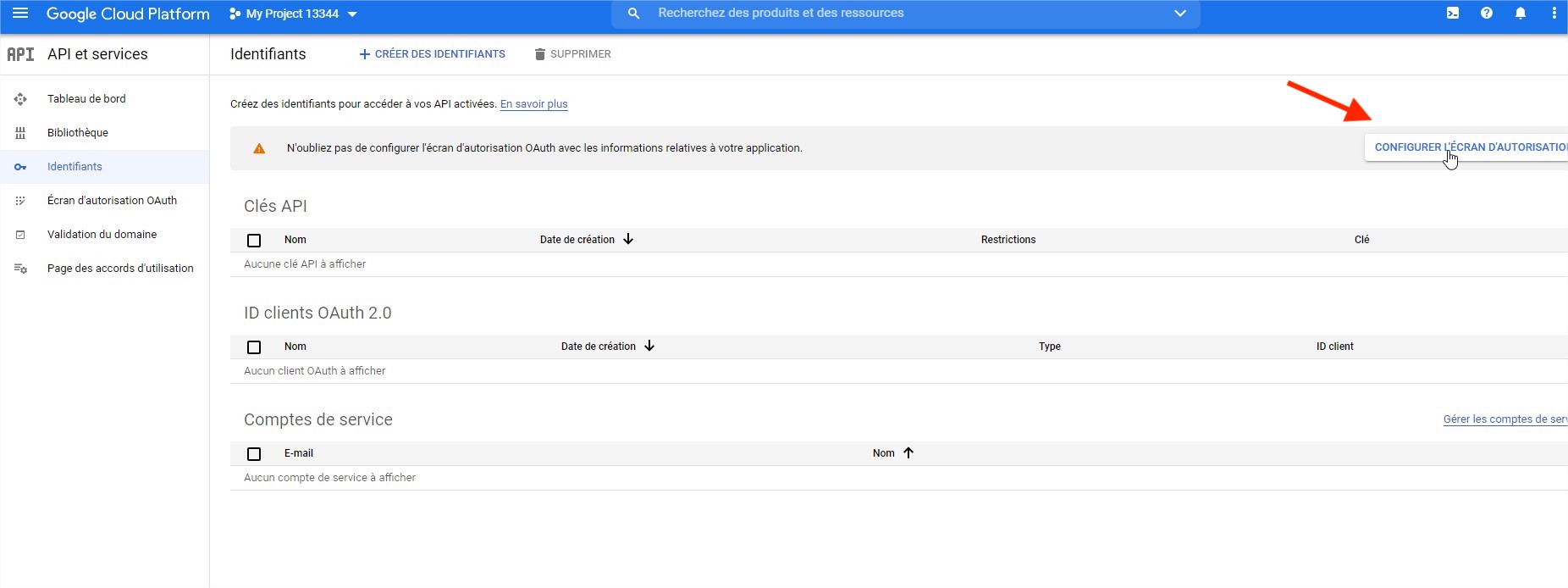Click the orange warning triangle icon
The height and width of the screenshot is (588, 1568).
point(259,148)
